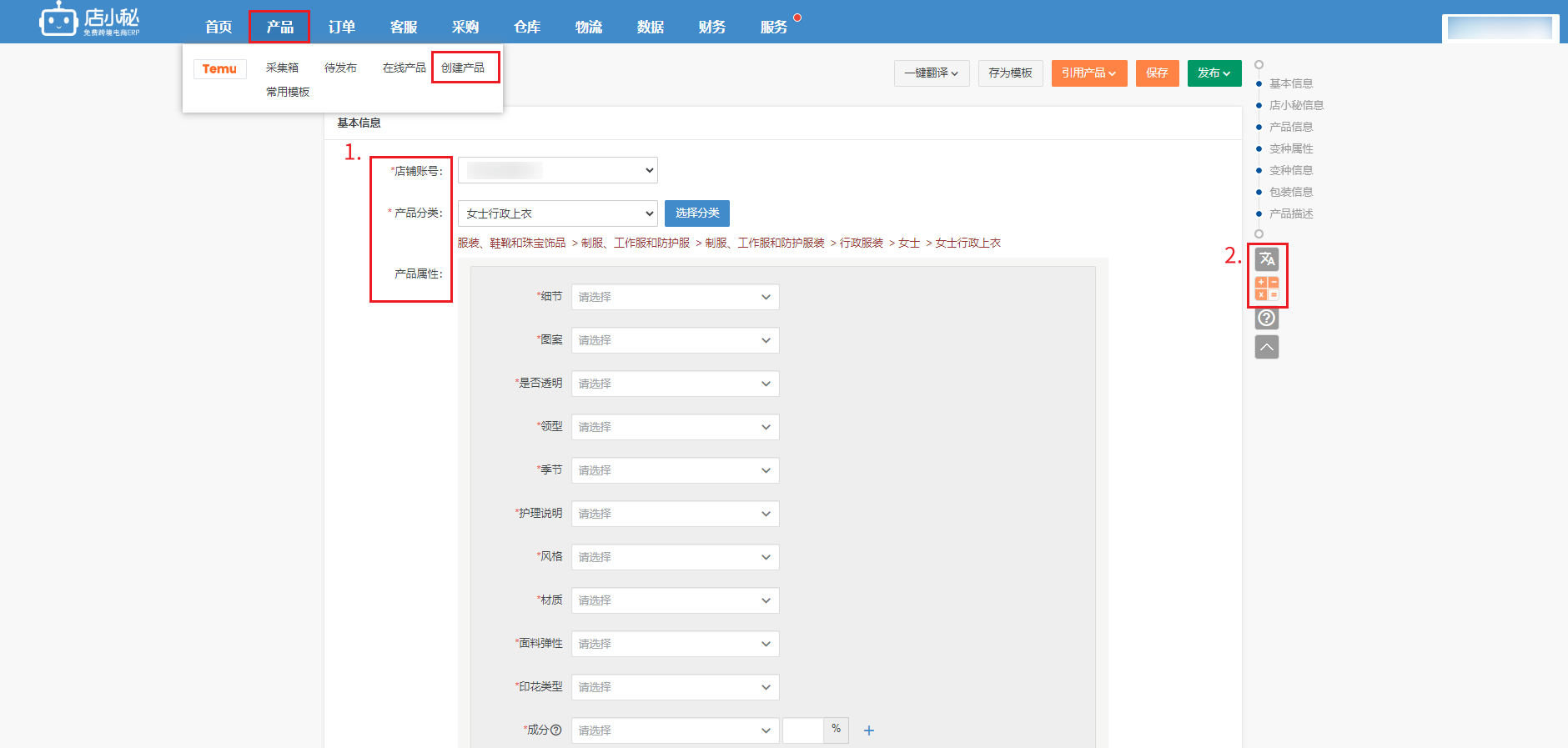Open the 图案 attribute dropdown
This screenshot has width=1568, height=748.
(x=676, y=340)
